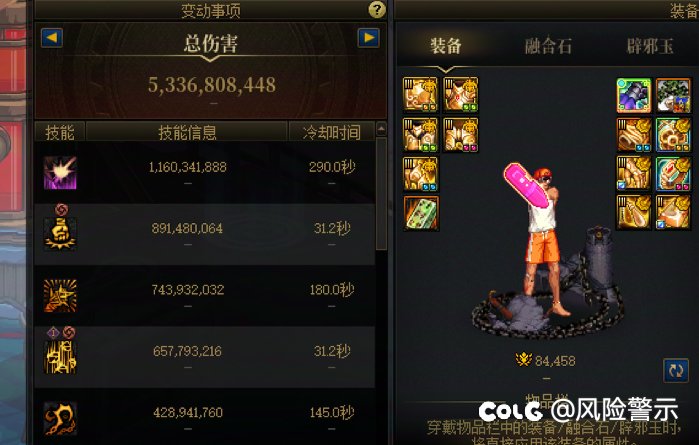Click the right arrow beside 总伤害
The image size is (699, 445).
tap(369, 38)
